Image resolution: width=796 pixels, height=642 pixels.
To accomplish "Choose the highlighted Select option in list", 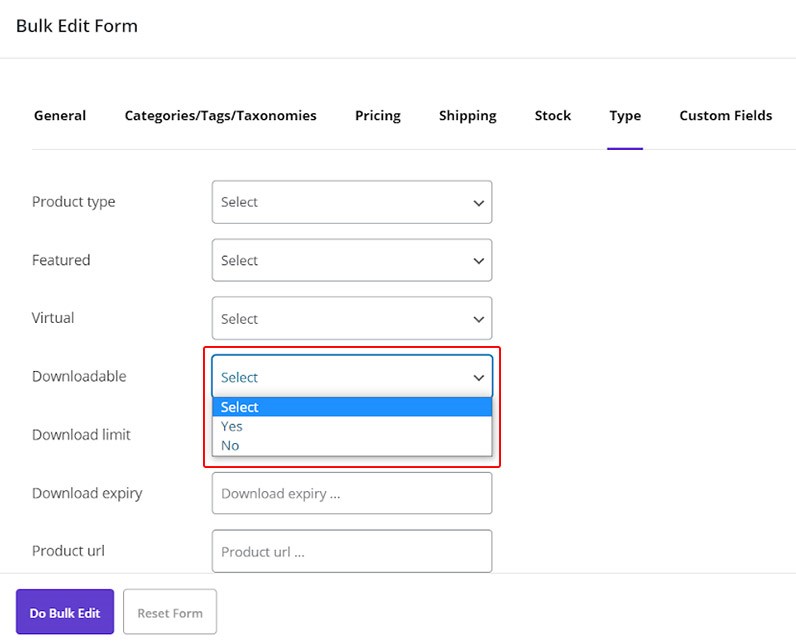I will pyautogui.click(x=352, y=407).
